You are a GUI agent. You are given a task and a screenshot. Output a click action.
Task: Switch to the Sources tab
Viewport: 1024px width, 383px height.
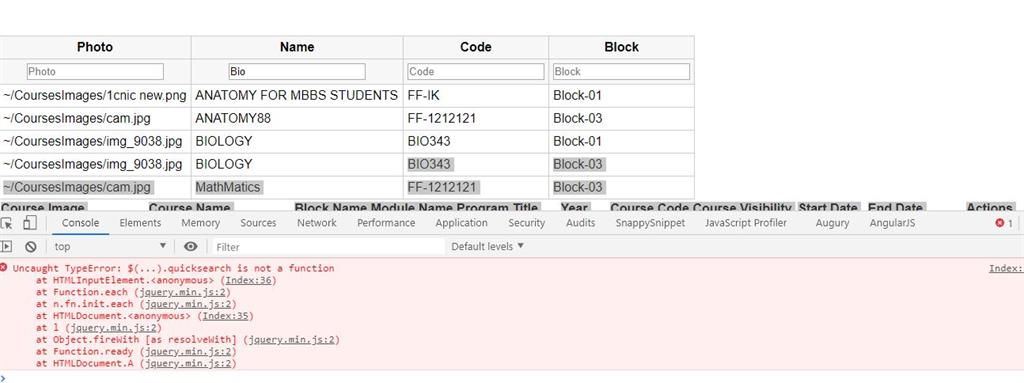coord(258,223)
